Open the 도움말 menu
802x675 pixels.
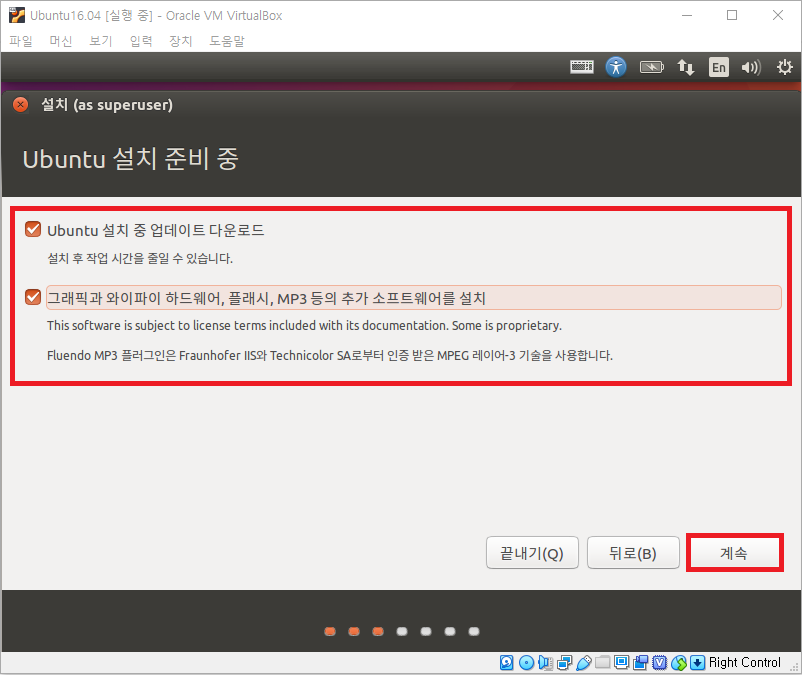tap(227, 41)
